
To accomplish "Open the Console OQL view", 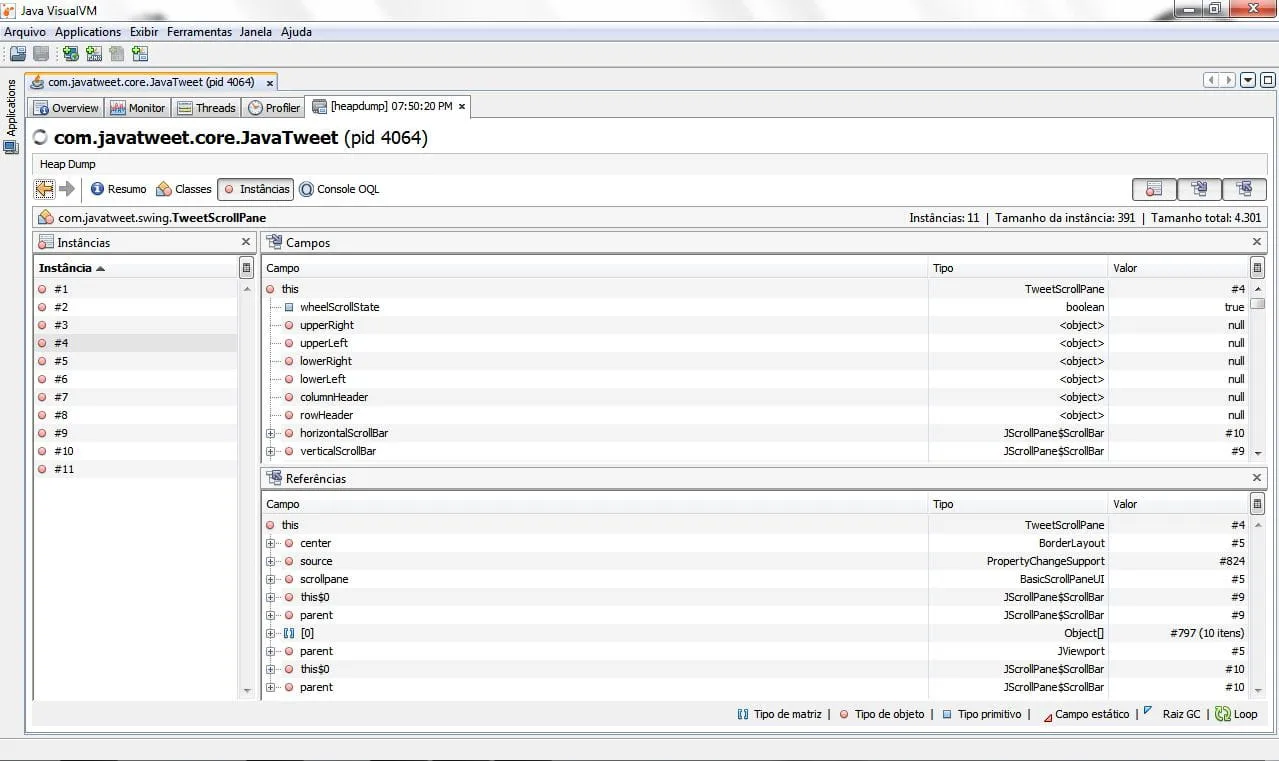I will pos(339,189).
